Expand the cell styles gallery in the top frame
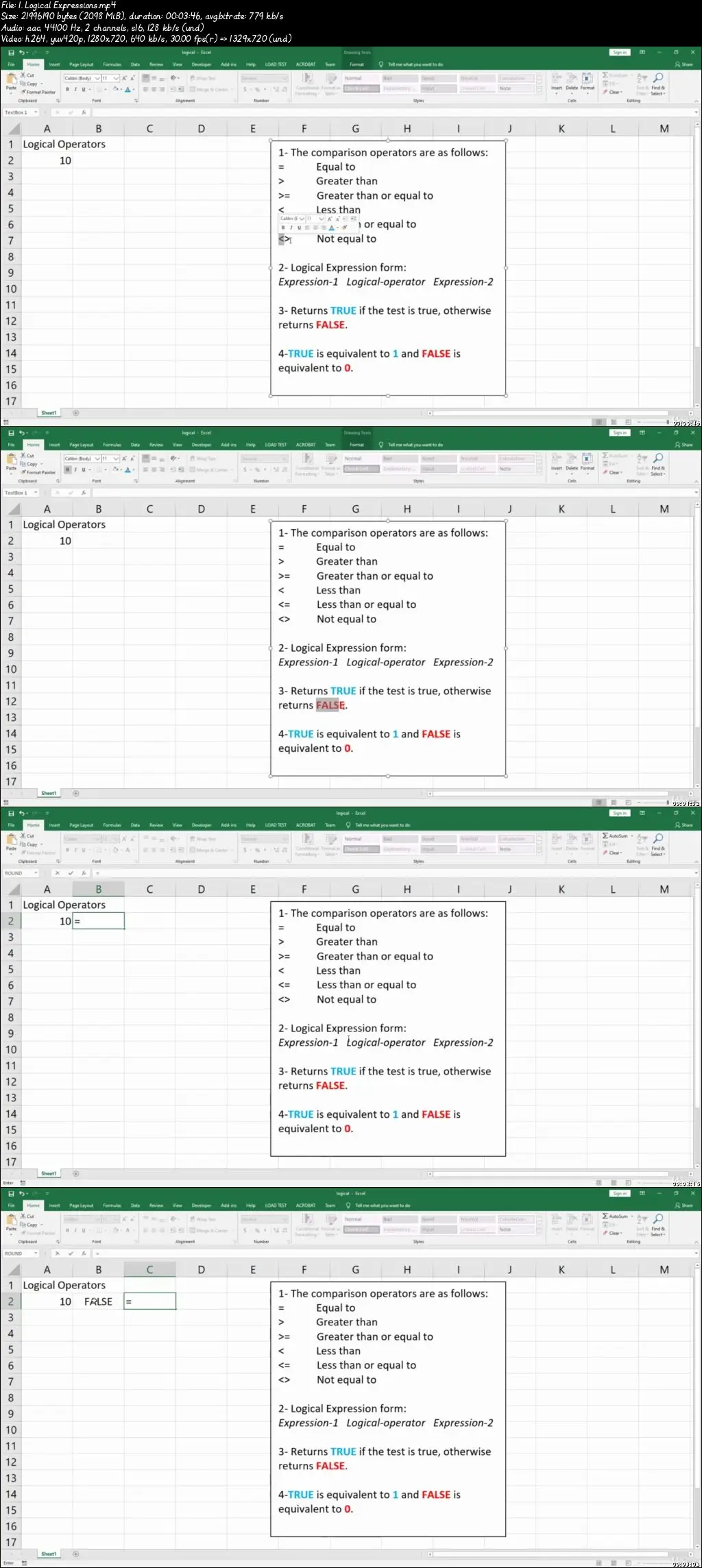 pos(539,89)
